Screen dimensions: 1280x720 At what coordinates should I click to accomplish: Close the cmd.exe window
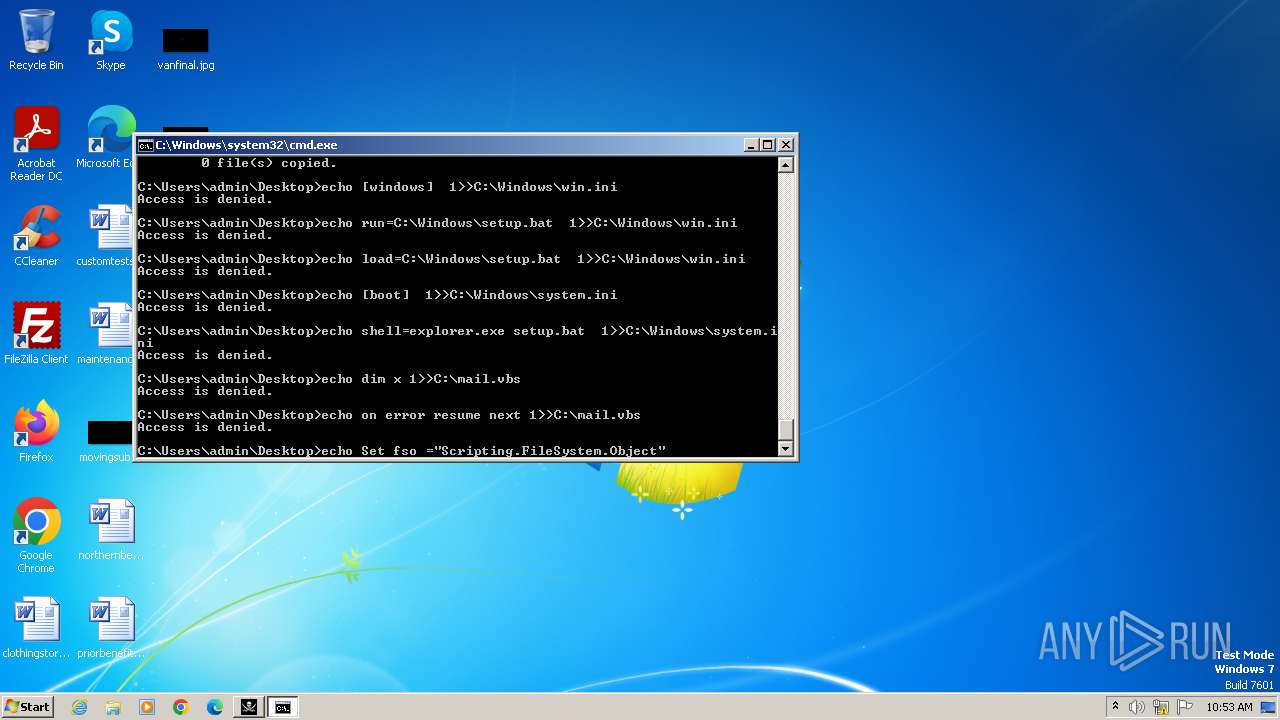click(786, 145)
